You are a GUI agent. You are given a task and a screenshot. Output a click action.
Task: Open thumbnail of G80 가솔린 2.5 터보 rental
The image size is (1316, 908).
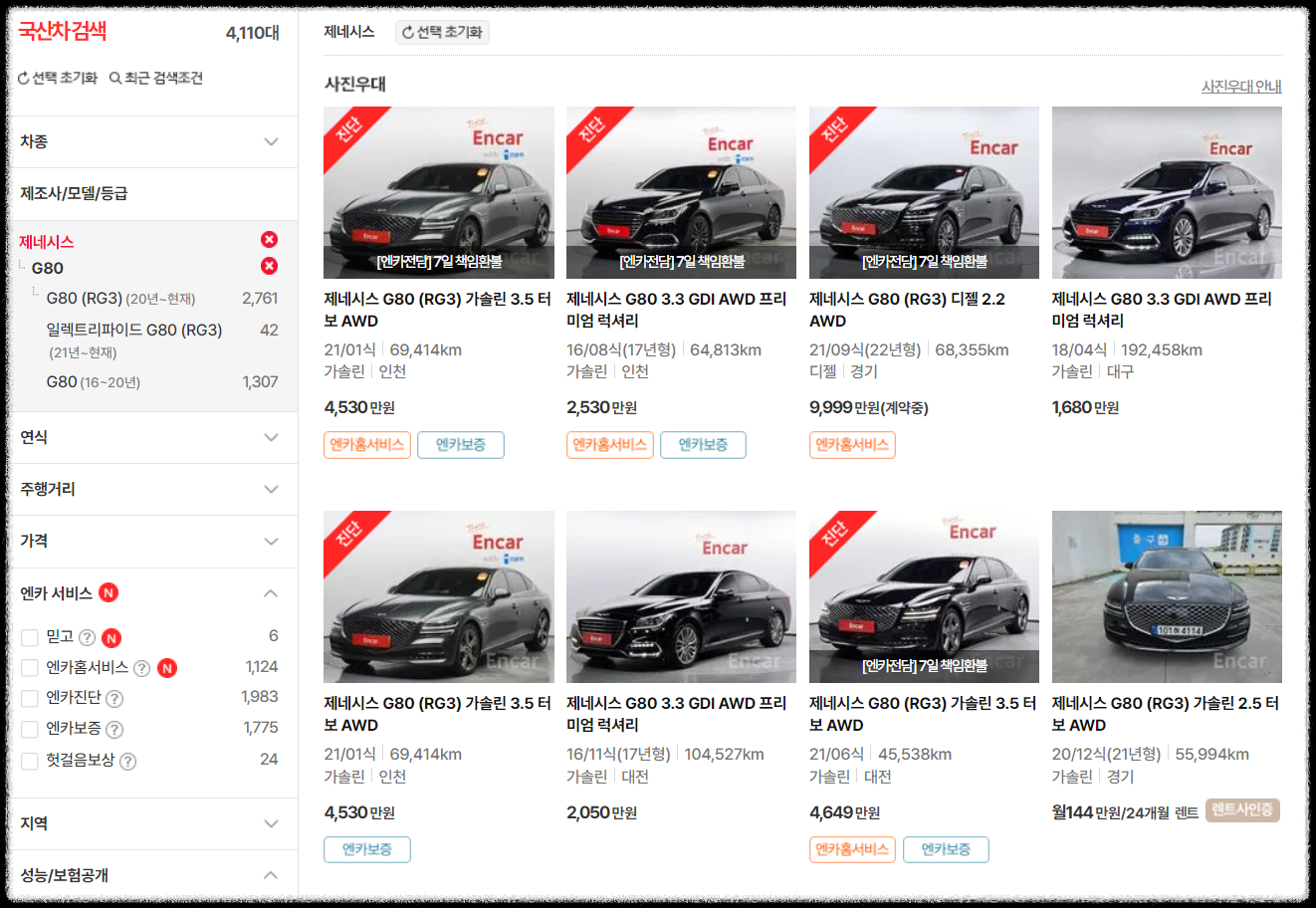(1167, 596)
